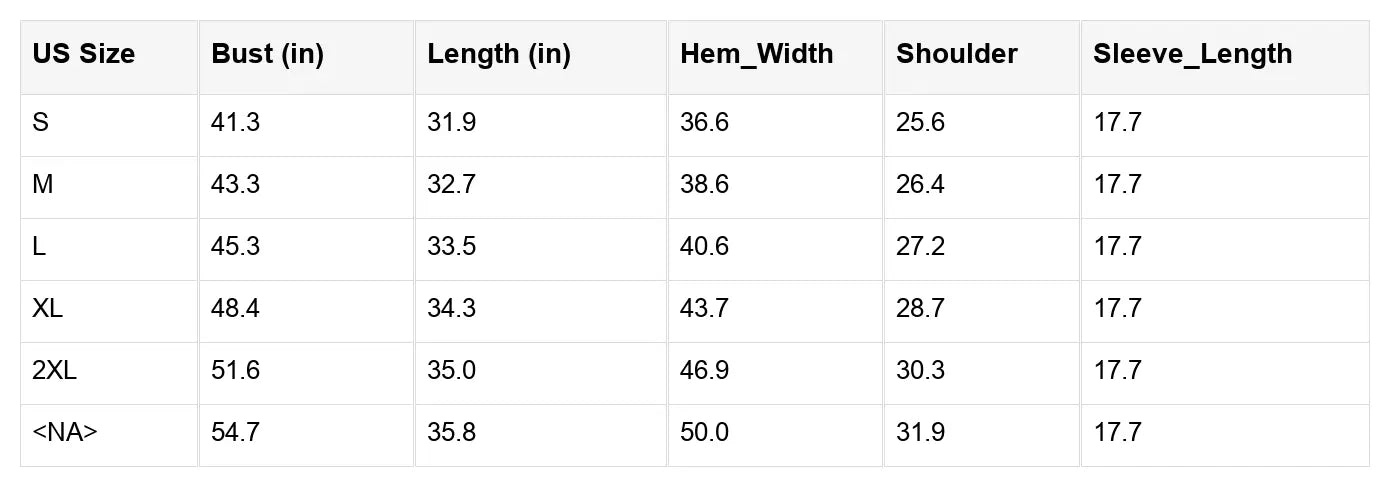Select the Bust (in) header cell
Image resolution: width=1389 pixels, height=486 pixels.
(306, 57)
